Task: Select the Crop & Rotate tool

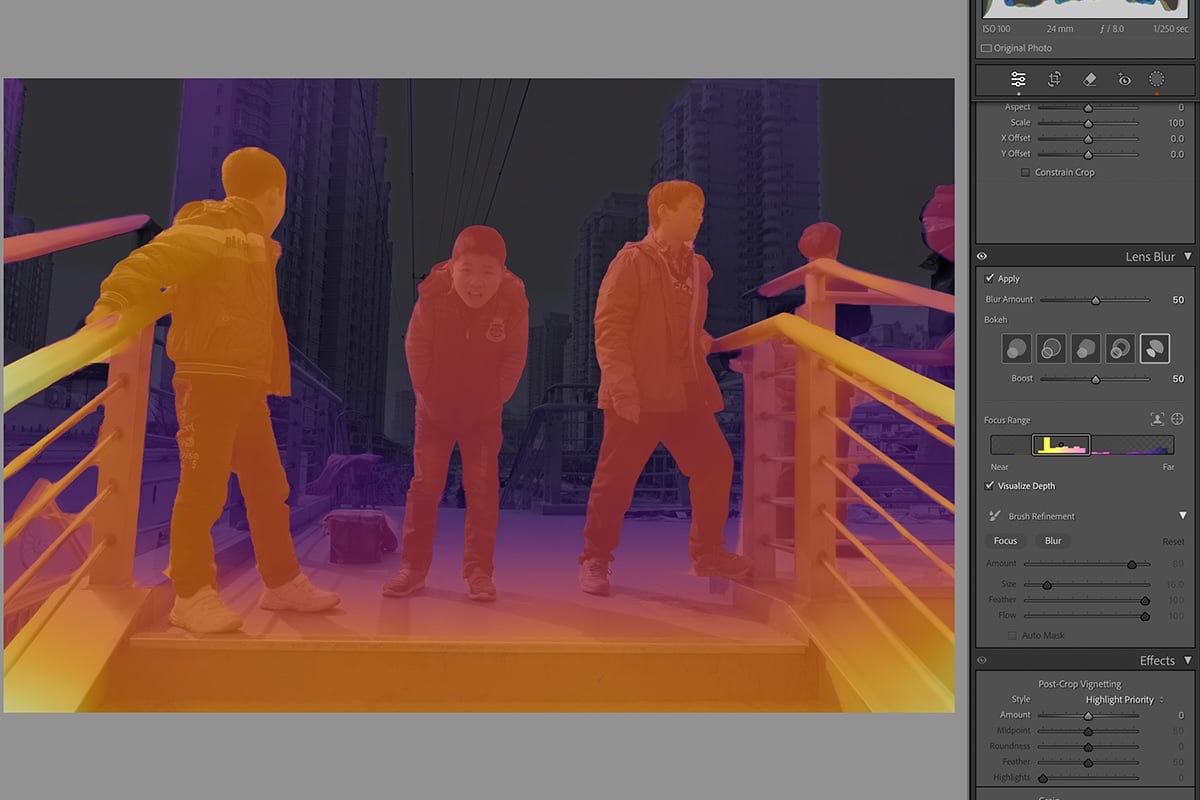Action: pyautogui.click(x=1053, y=79)
